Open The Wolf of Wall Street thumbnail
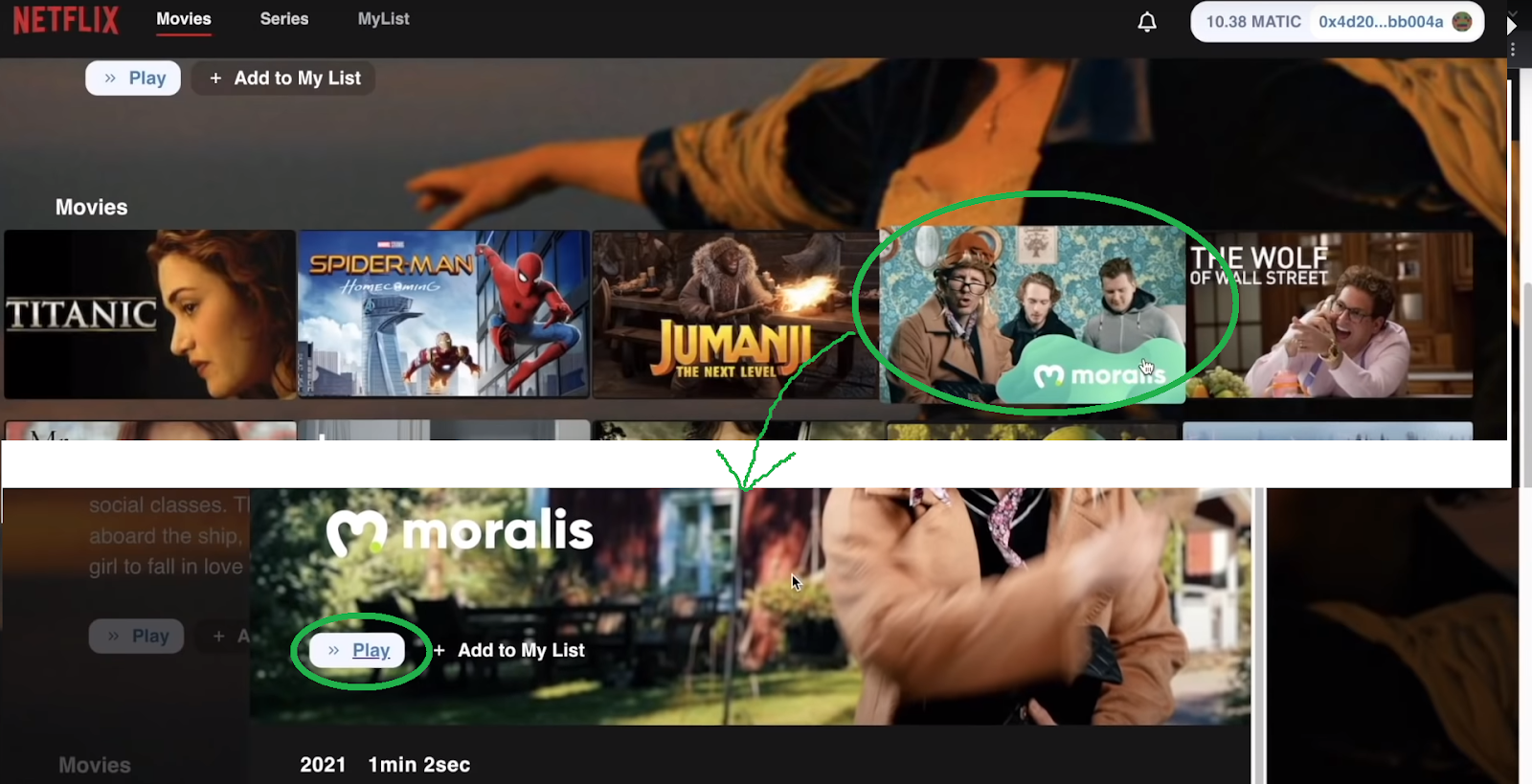This screenshot has width=1532, height=784. (1330, 314)
